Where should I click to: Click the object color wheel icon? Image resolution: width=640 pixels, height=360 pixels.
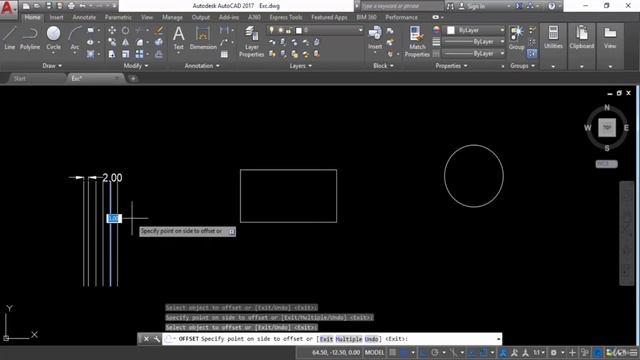pyautogui.click(x=436, y=30)
